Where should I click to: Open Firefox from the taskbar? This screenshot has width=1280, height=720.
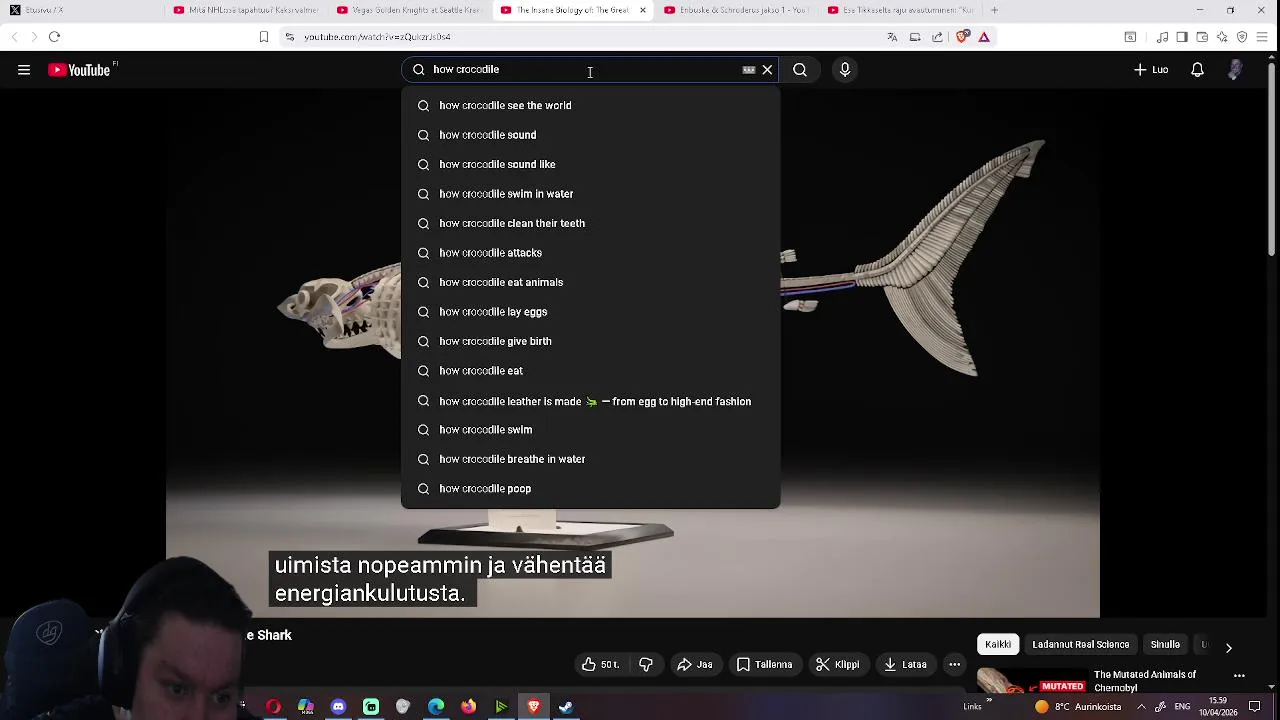click(468, 707)
